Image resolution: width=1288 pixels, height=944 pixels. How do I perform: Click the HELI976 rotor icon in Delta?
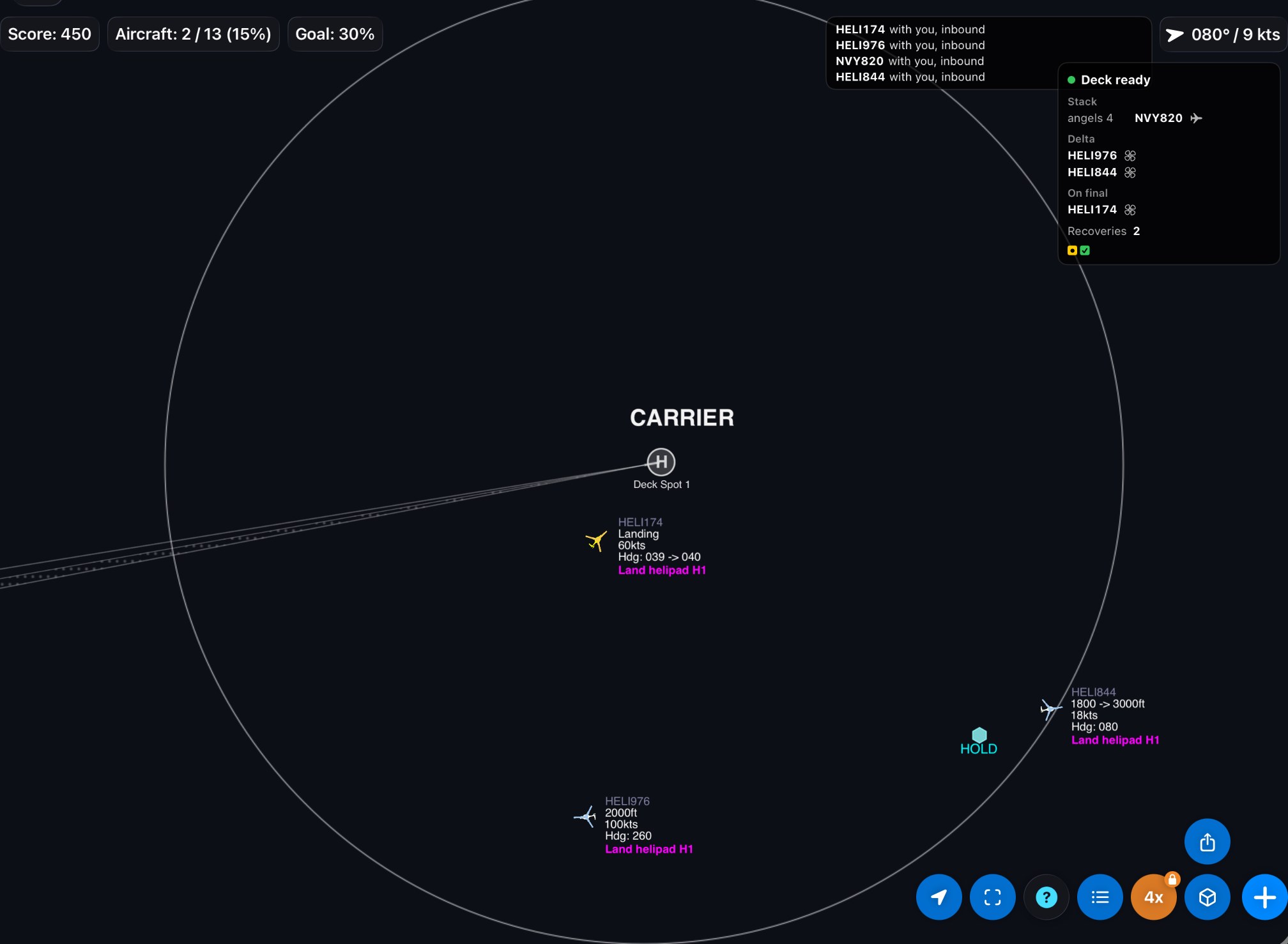(1130, 156)
